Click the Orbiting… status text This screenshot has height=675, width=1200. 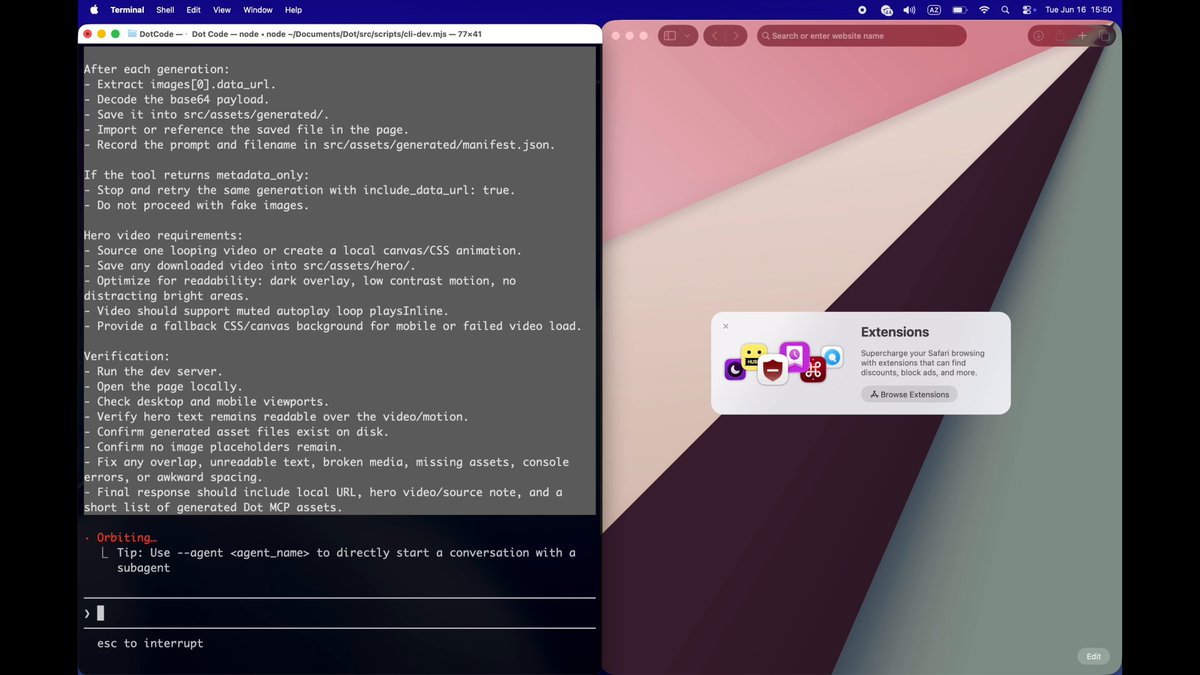pos(127,538)
